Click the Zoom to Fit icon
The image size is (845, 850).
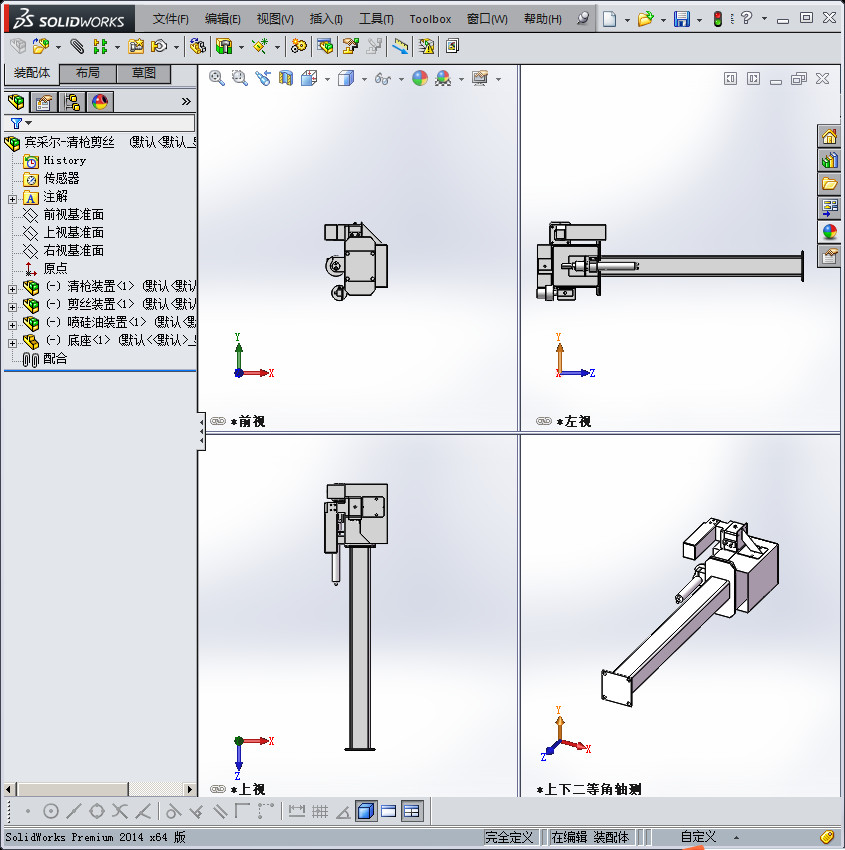point(217,79)
